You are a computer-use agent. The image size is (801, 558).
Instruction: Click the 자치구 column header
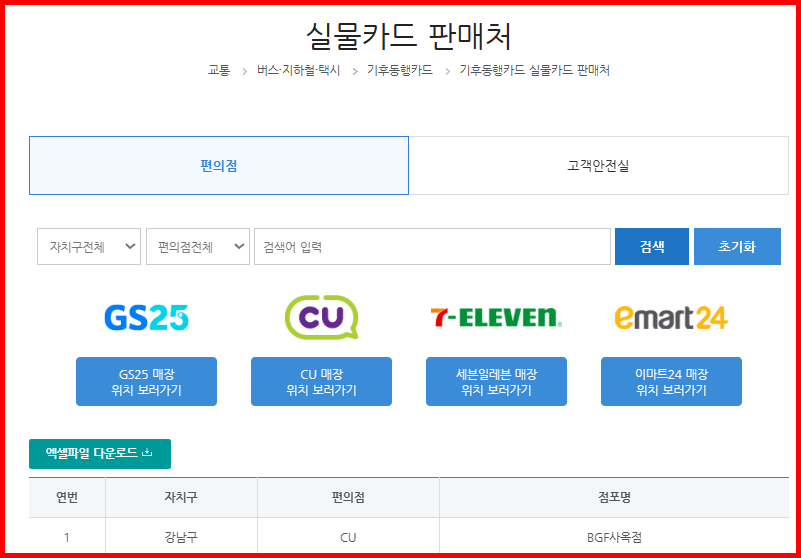[x=181, y=498]
